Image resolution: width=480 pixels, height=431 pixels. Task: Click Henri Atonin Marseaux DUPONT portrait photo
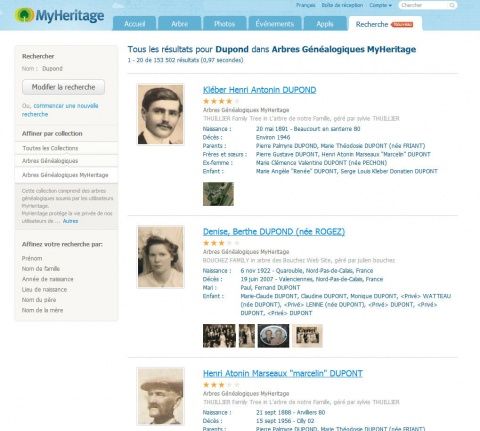click(160, 396)
